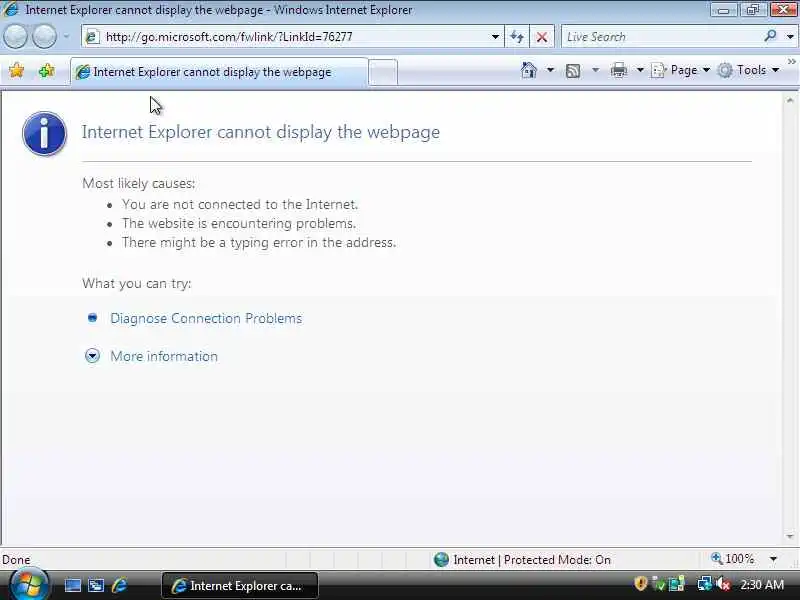This screenshot has width=800, height=600.
Task: Click the 100% zoom level button
Action: 733,559
